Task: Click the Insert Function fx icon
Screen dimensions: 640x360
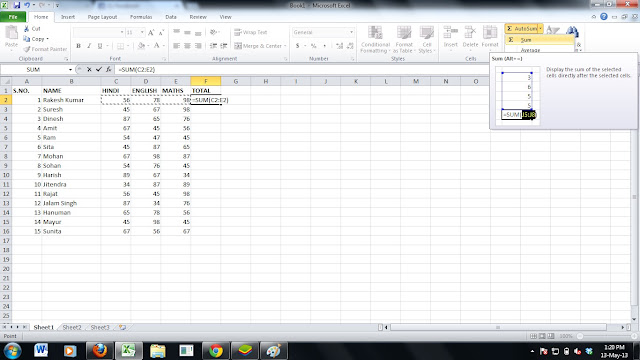Action: (109, 69)
